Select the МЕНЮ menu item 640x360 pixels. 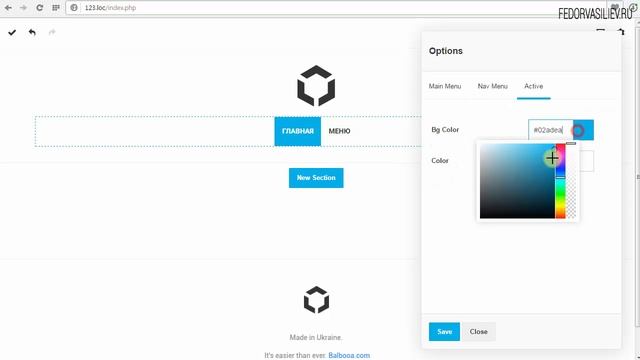(x=340, y=131)
